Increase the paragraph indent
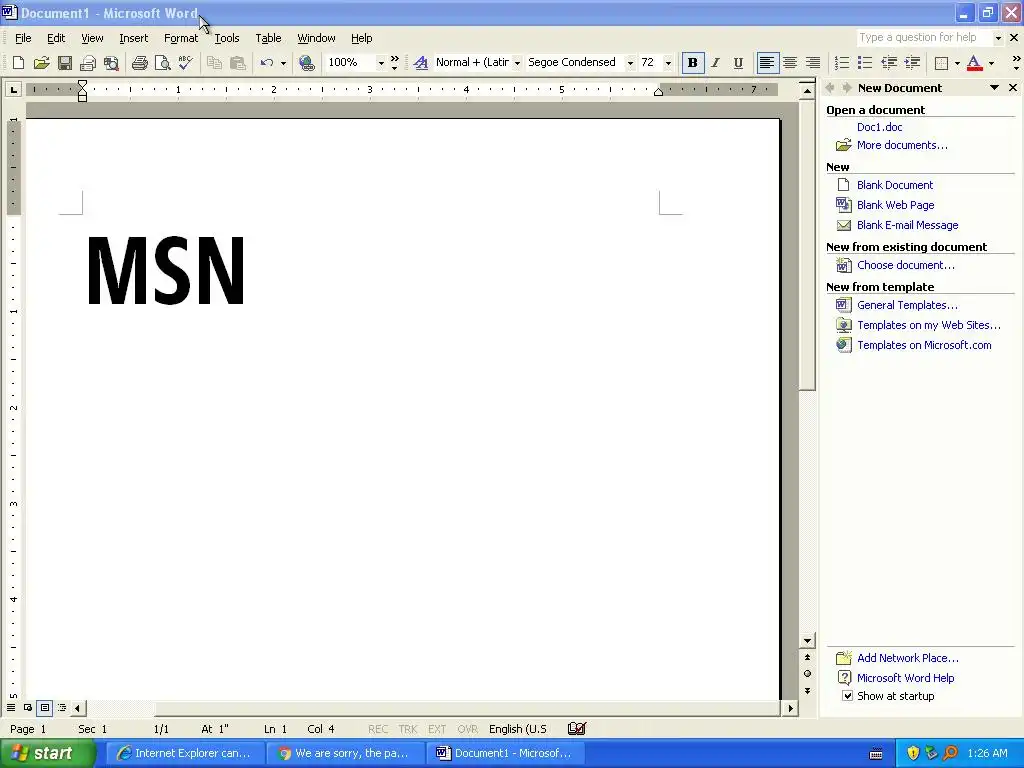Image resolution: width=1024 pixels, height=768 pixels. pos(912,63)
